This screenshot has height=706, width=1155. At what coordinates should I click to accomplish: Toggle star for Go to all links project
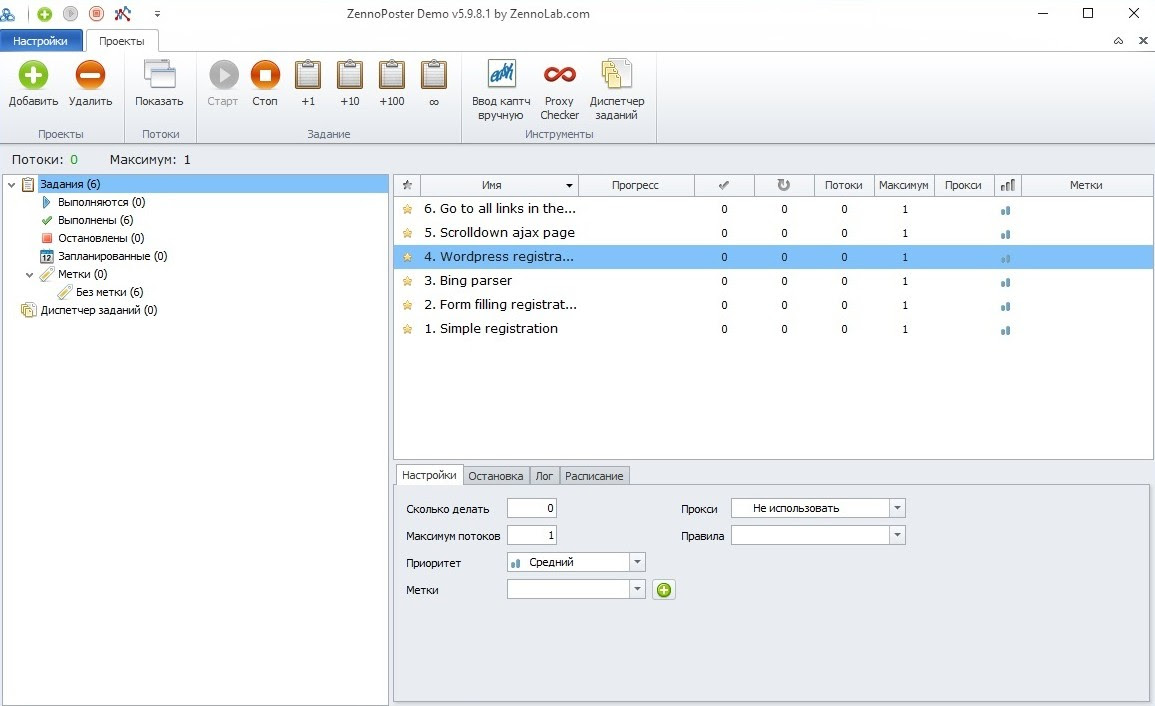pyautogui.click(x=407, y=209)
